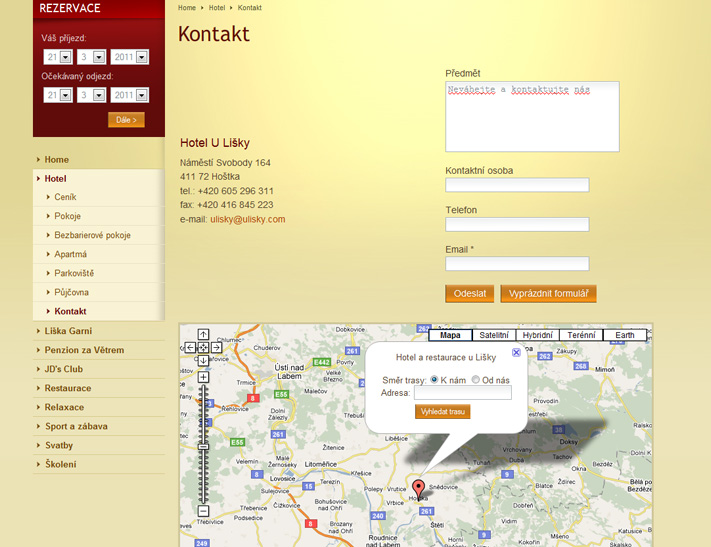Switch map to Earth view
The height and width of the screenshot is (547, 711).
(x=624, y=335)
